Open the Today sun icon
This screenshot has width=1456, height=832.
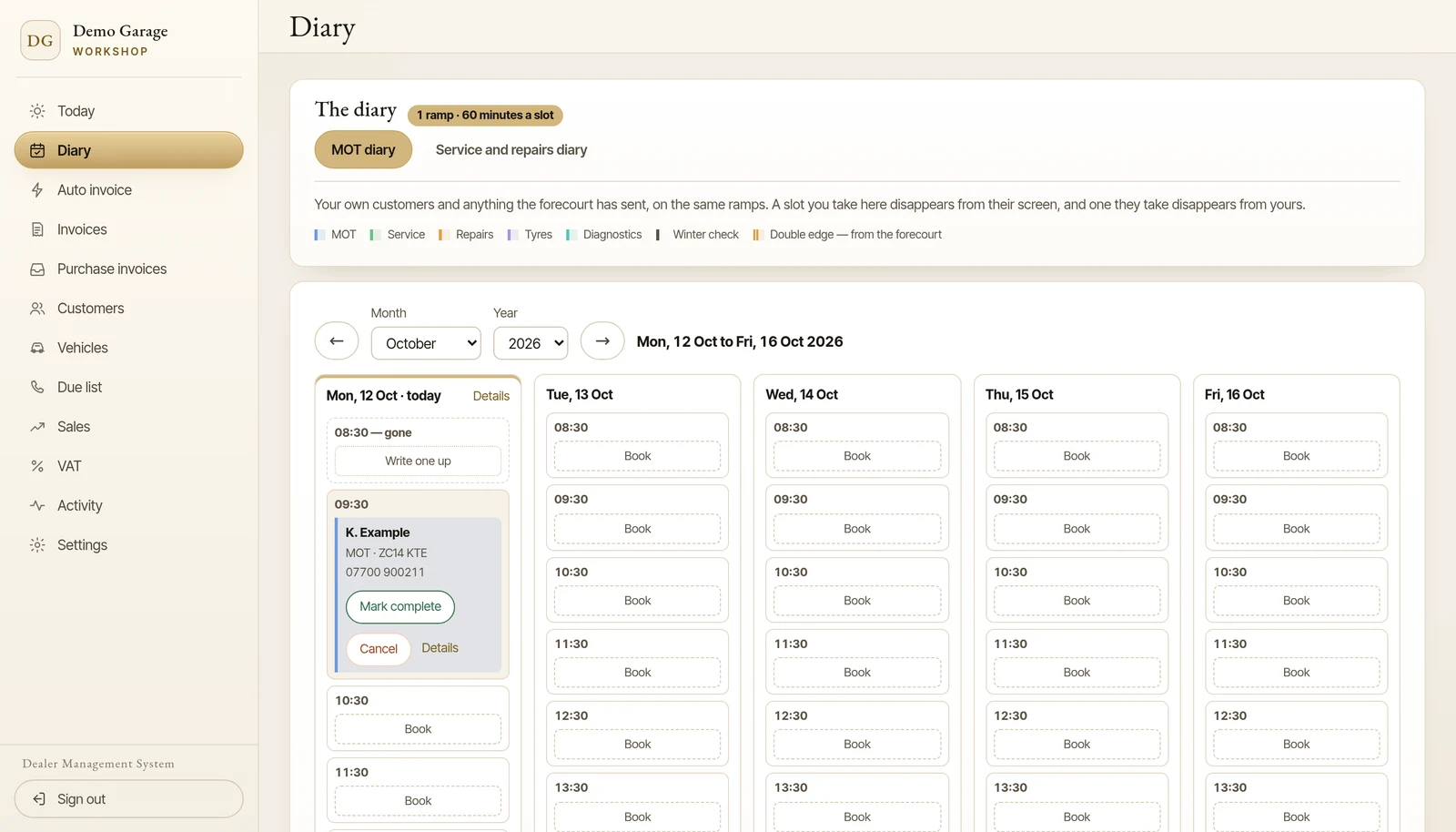[37, 111]
